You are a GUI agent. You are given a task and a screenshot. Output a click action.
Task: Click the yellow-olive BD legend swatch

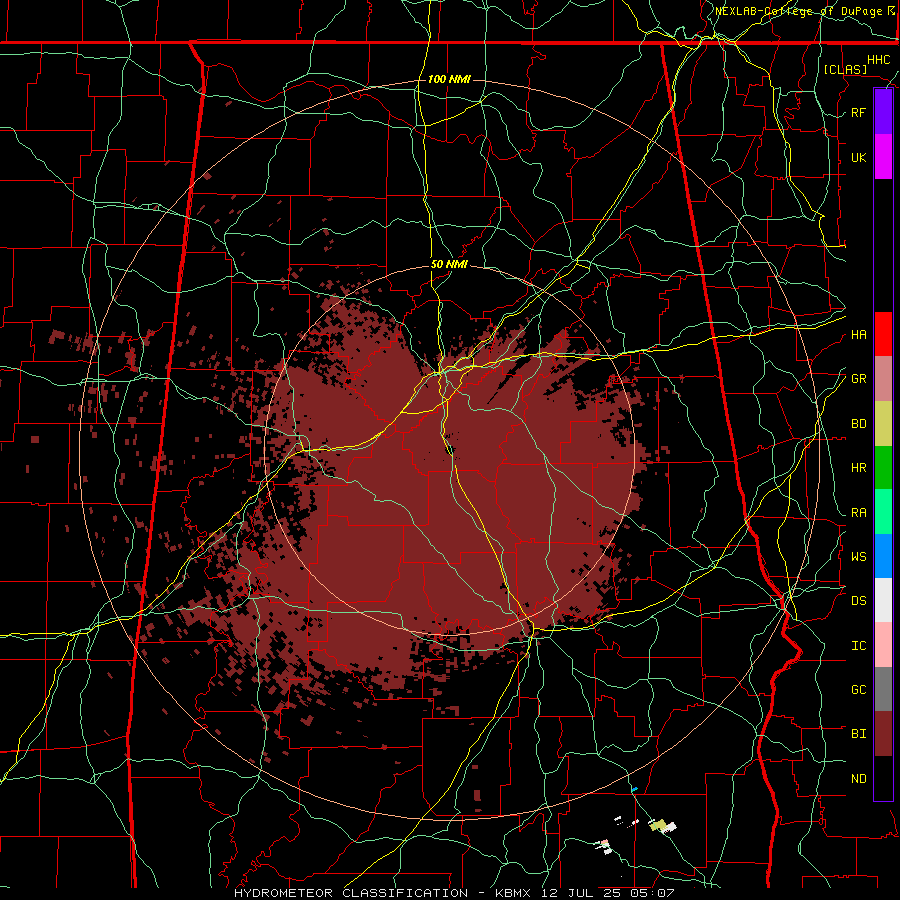[883, 424]
